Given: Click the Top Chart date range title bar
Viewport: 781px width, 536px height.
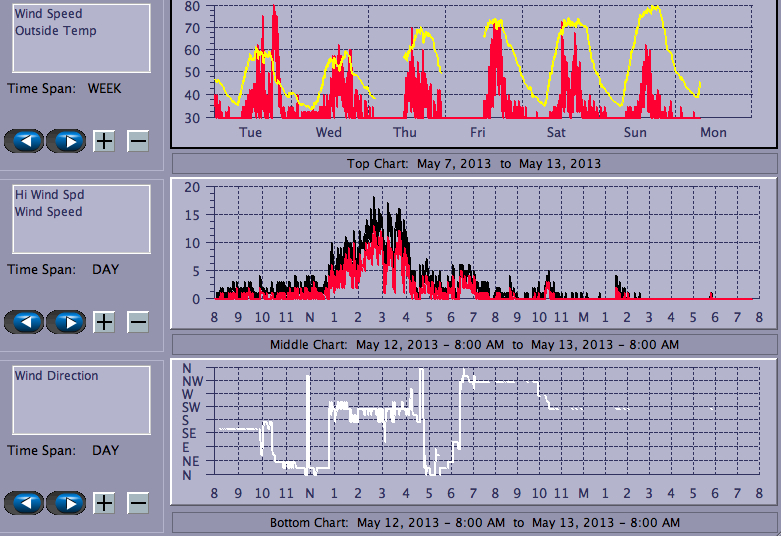Looking at the screenshot, I should [x=474, y=163].
